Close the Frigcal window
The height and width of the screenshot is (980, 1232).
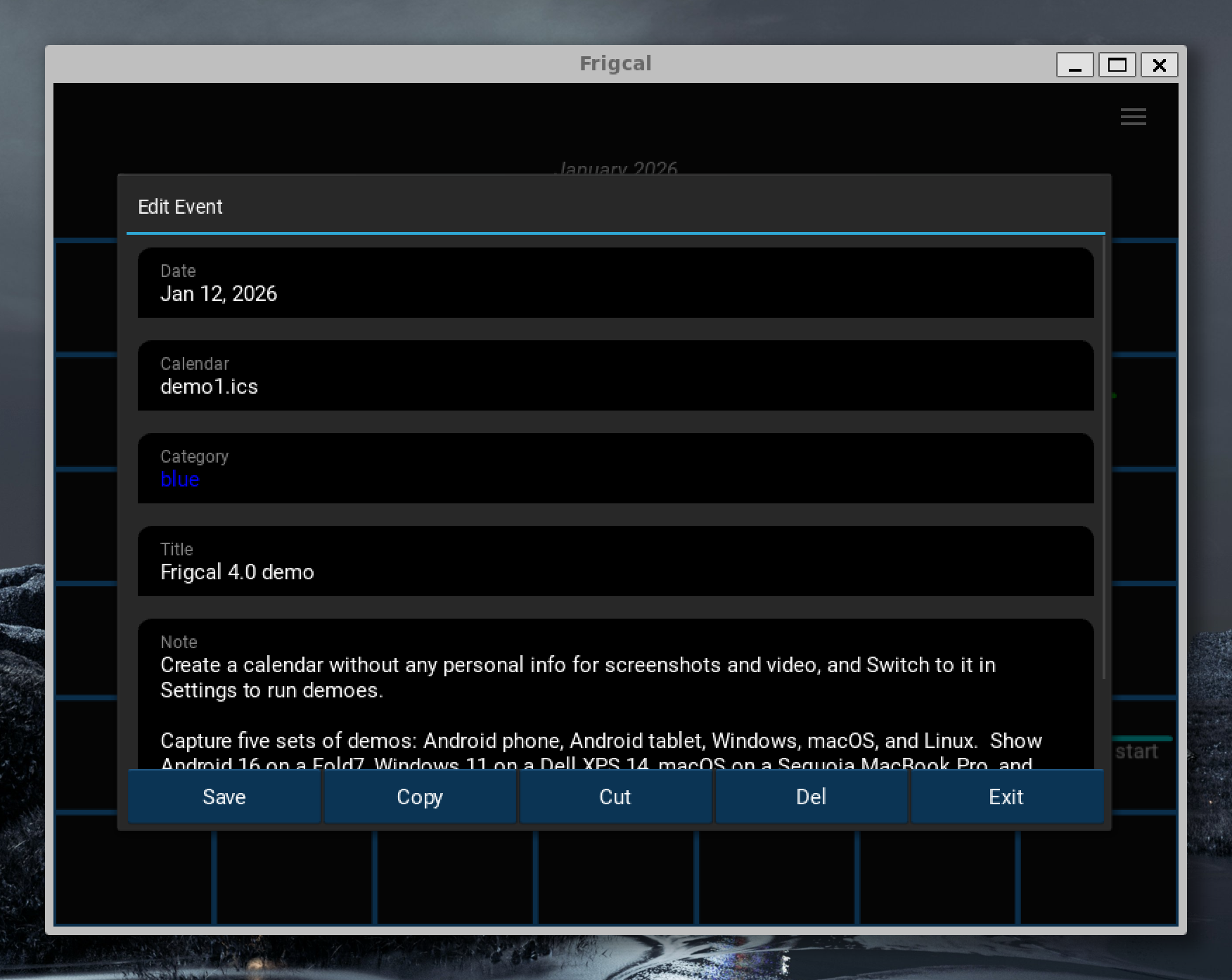point(1159,65)
